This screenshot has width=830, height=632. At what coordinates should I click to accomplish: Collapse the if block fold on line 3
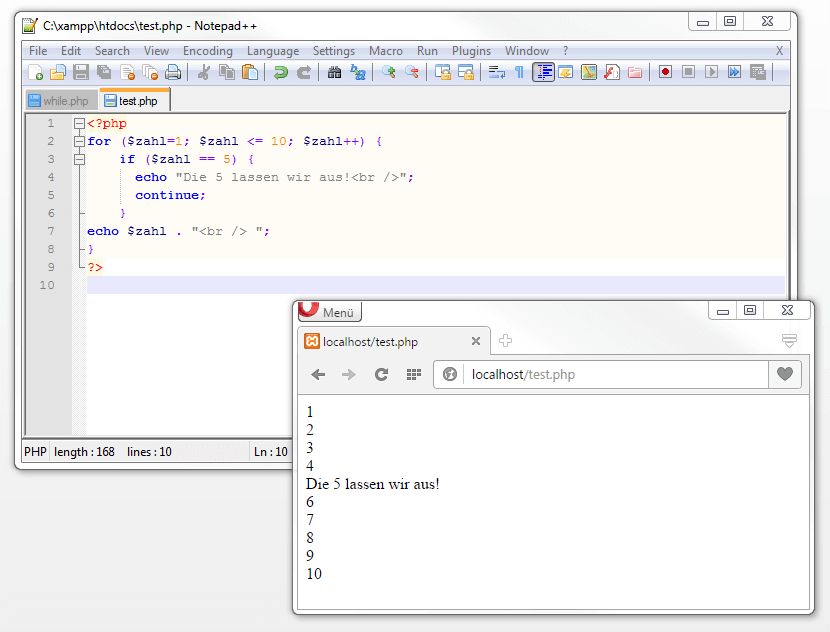point(79,159)
